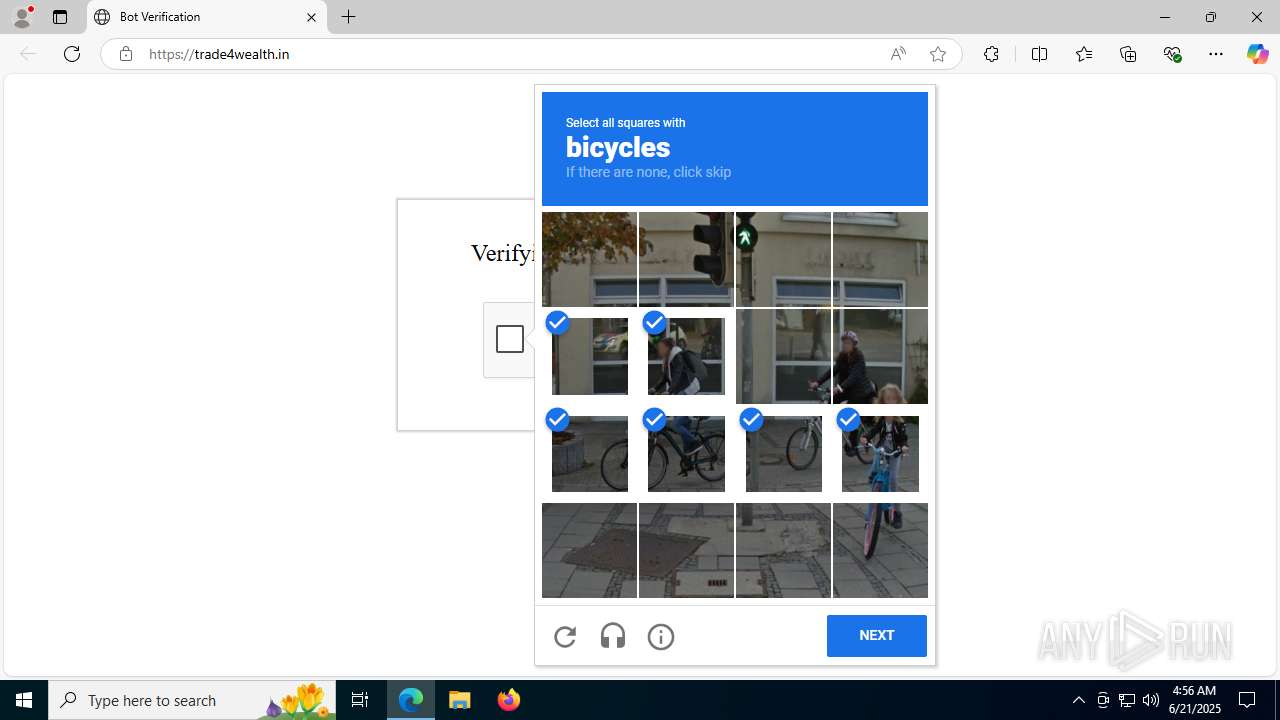The width and height of the screenshot is (1280, 720).
Task: Select the green pedestrian signal tile
Action: (783, 259)
